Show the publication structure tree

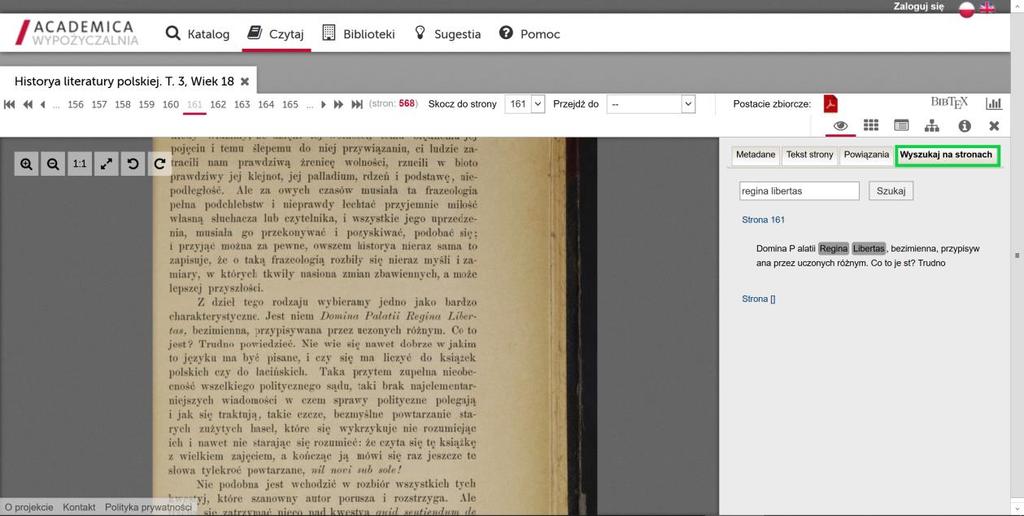tap(932, 125)
